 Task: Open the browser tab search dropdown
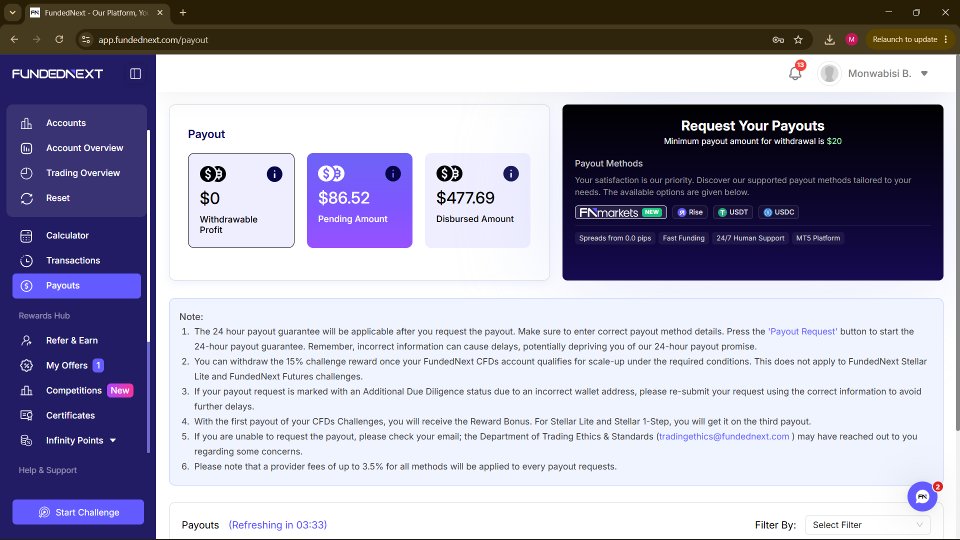pyautogui.click(x=12, y=12)
